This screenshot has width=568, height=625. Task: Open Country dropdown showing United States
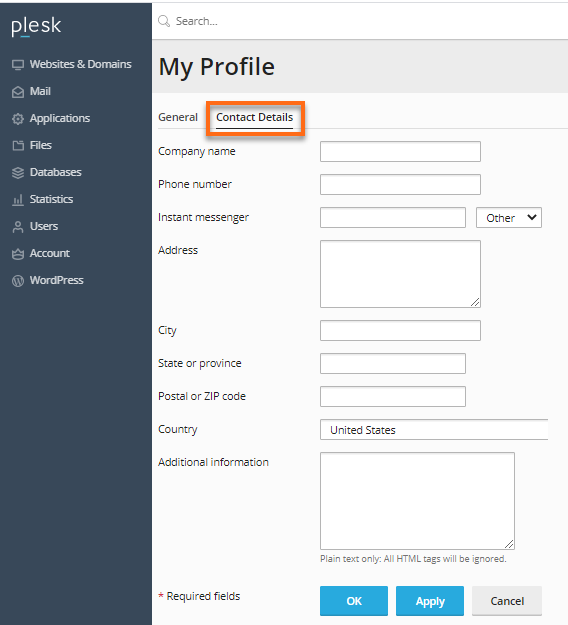pyautogui.click(x=434, y=430)
